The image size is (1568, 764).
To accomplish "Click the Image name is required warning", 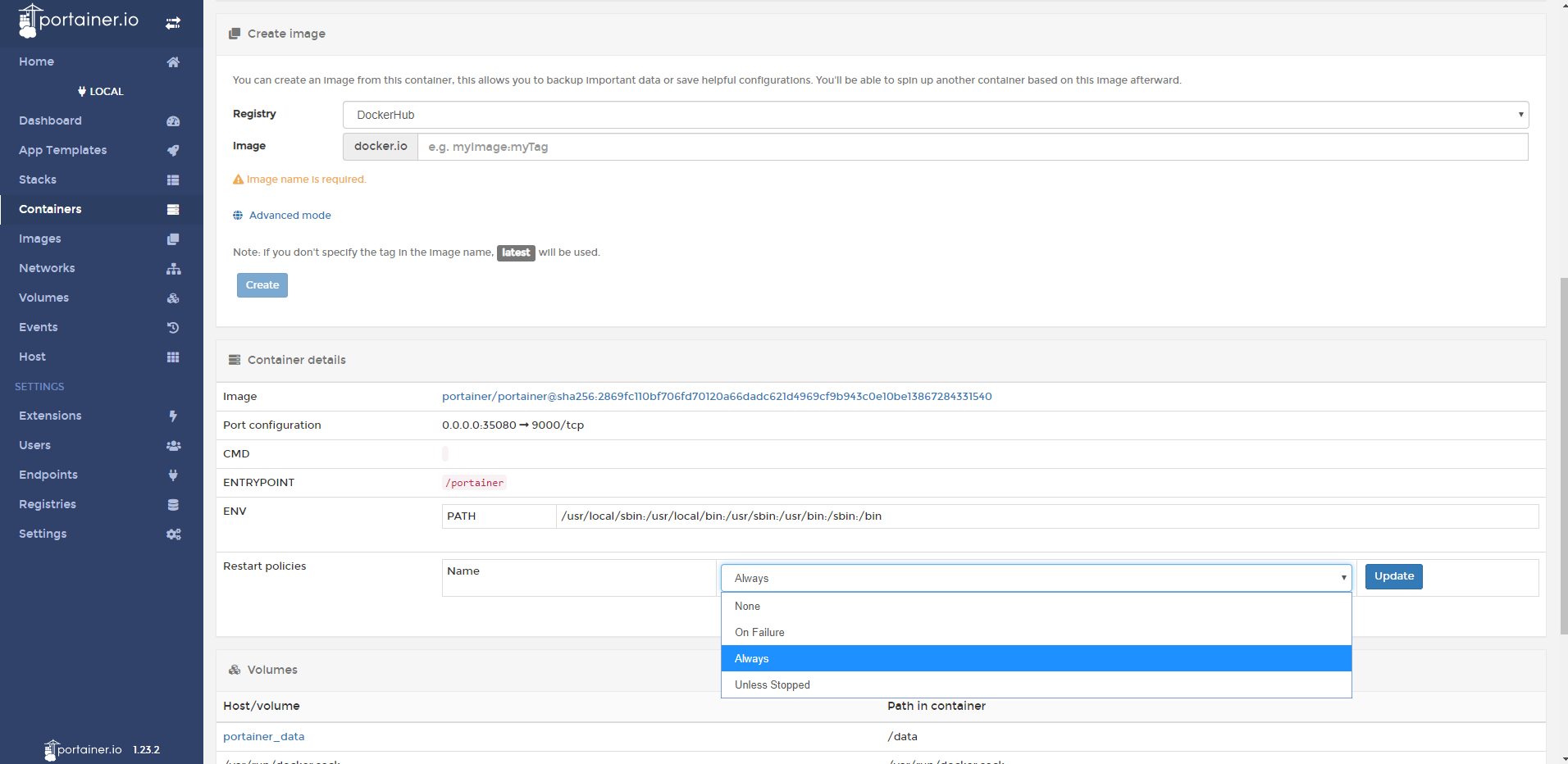I will pyautogui.click(x=299, y=180).
